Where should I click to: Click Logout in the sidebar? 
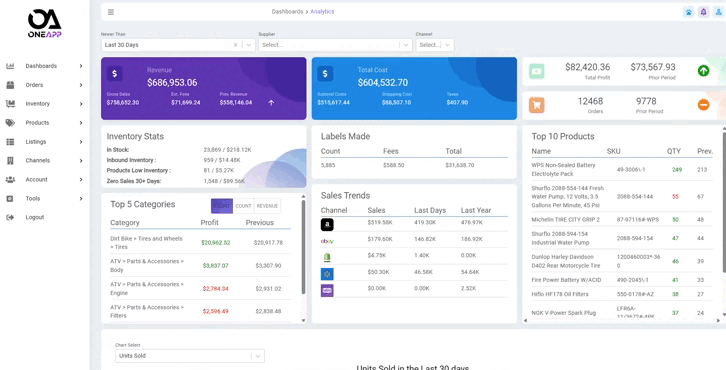[35, 217]
